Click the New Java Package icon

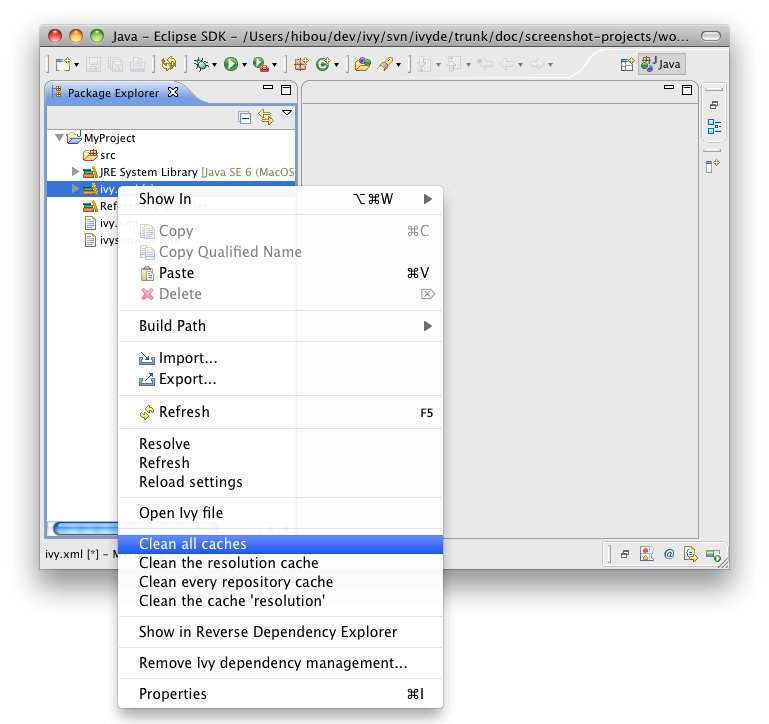coord(301,64)
